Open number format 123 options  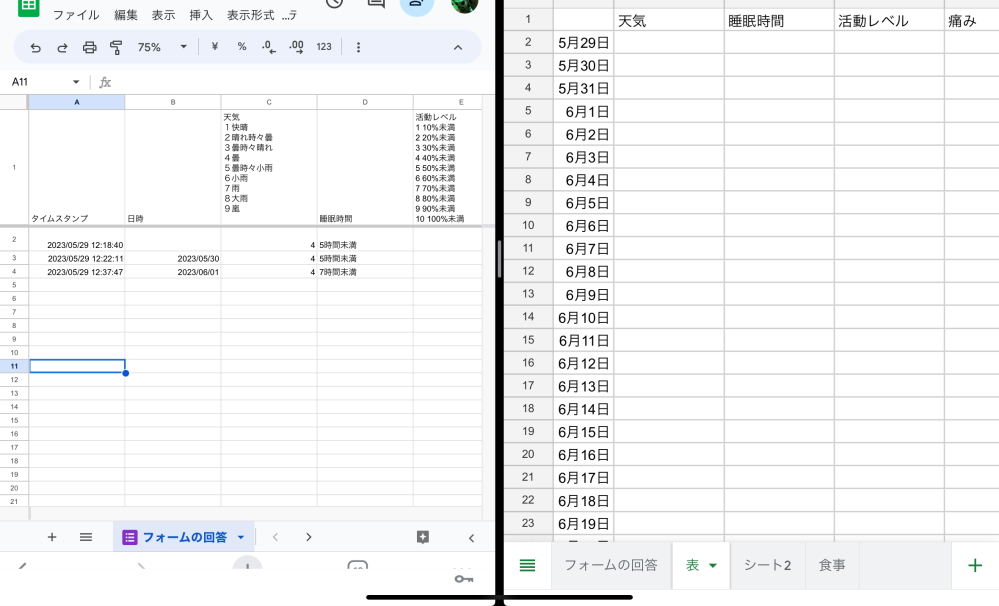[x=324, y=47]
